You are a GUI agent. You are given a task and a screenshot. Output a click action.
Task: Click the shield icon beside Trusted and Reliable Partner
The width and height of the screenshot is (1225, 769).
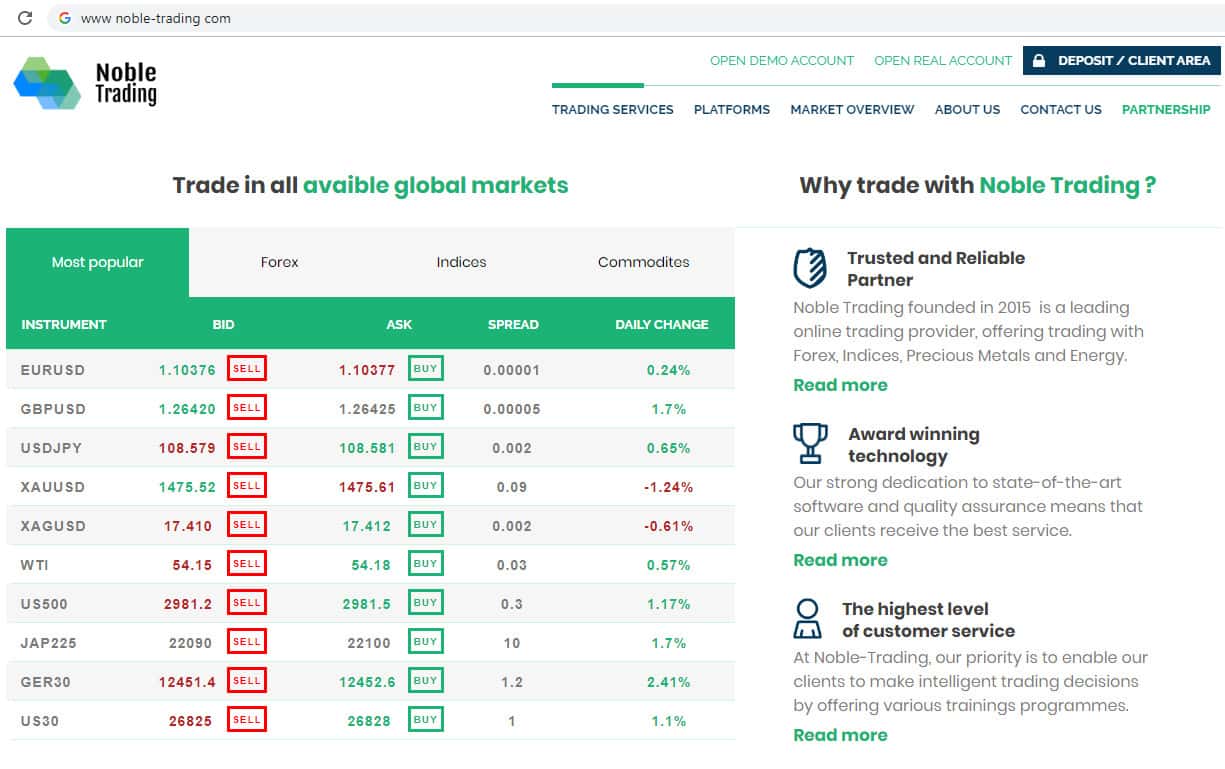[x=809, y=268]
